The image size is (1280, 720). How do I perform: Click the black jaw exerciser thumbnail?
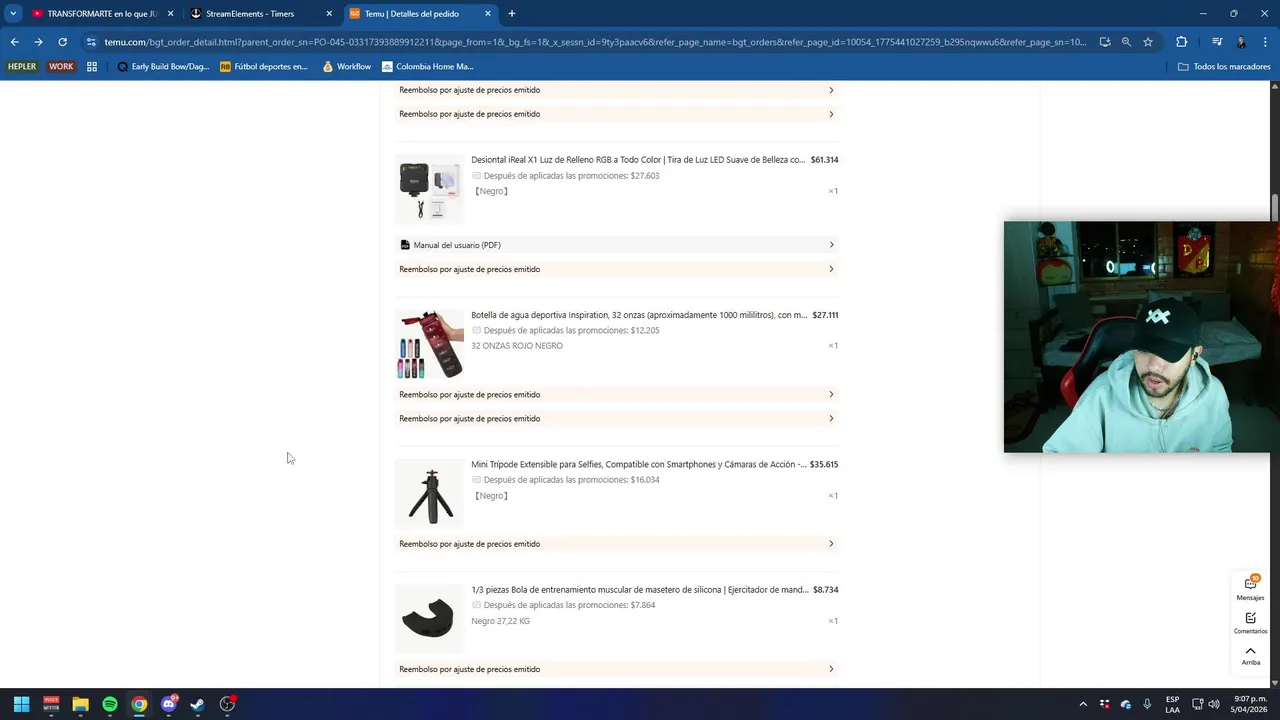point(430,619)
